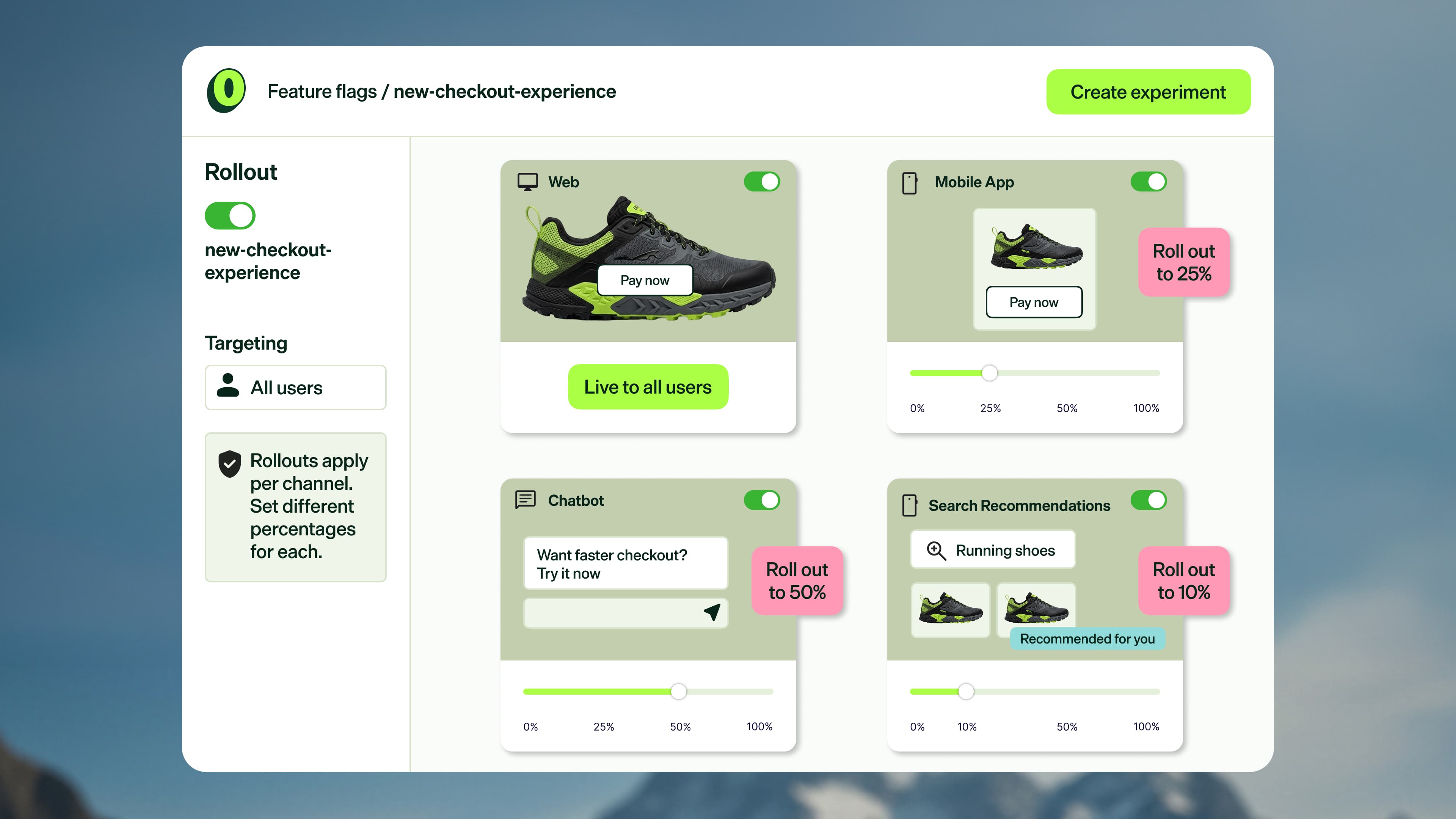Click the shield checkmark icon
This screenshot has width=1456, height=819.
pos(229,463)
